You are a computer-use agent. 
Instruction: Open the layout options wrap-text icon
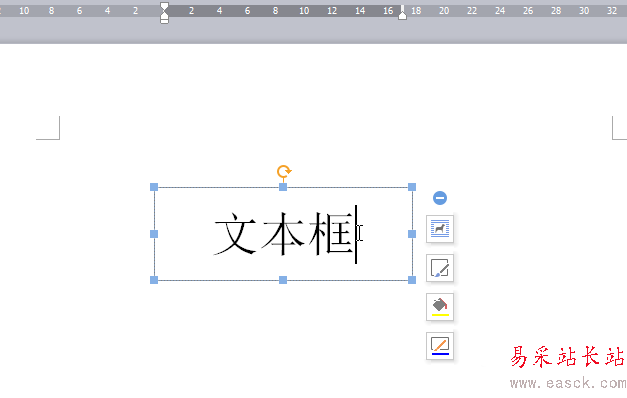[440, 229]
